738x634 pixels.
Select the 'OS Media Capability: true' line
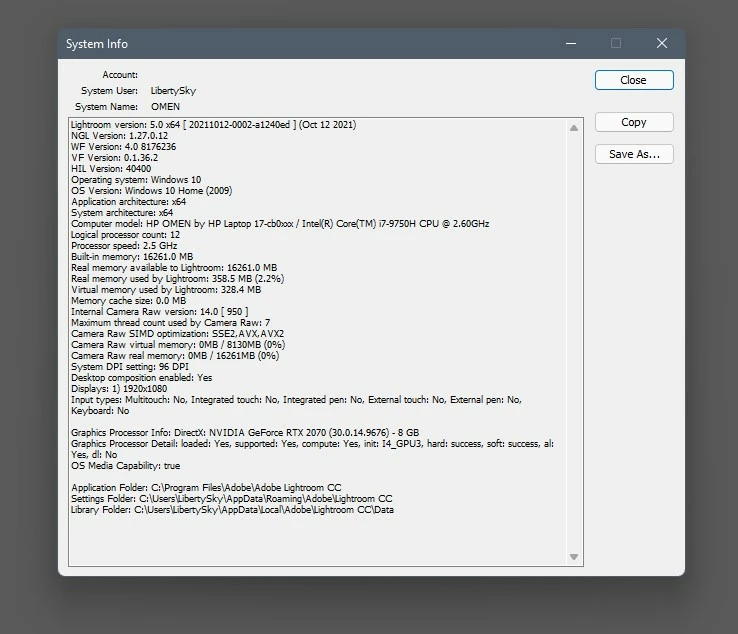[126, 465]
